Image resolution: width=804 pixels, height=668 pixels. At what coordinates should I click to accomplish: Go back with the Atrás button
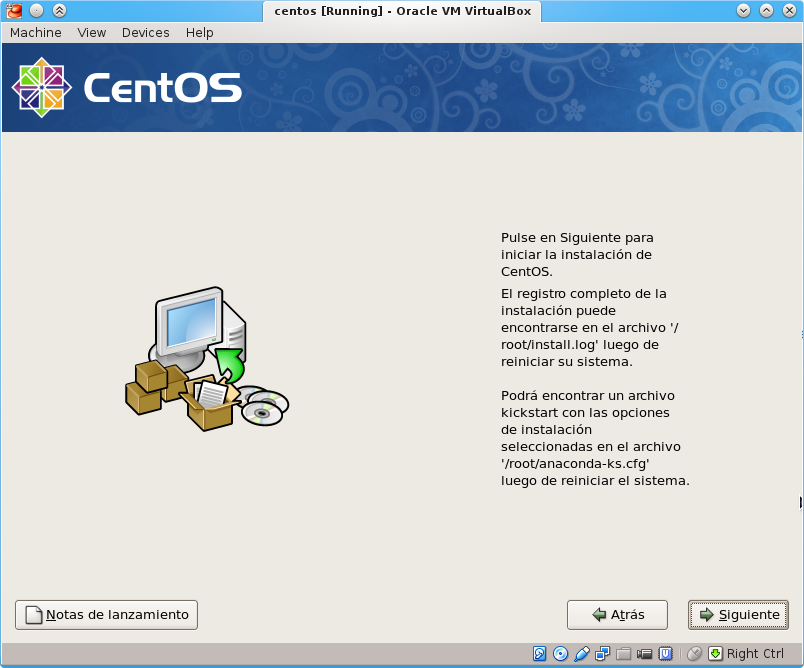617,615
